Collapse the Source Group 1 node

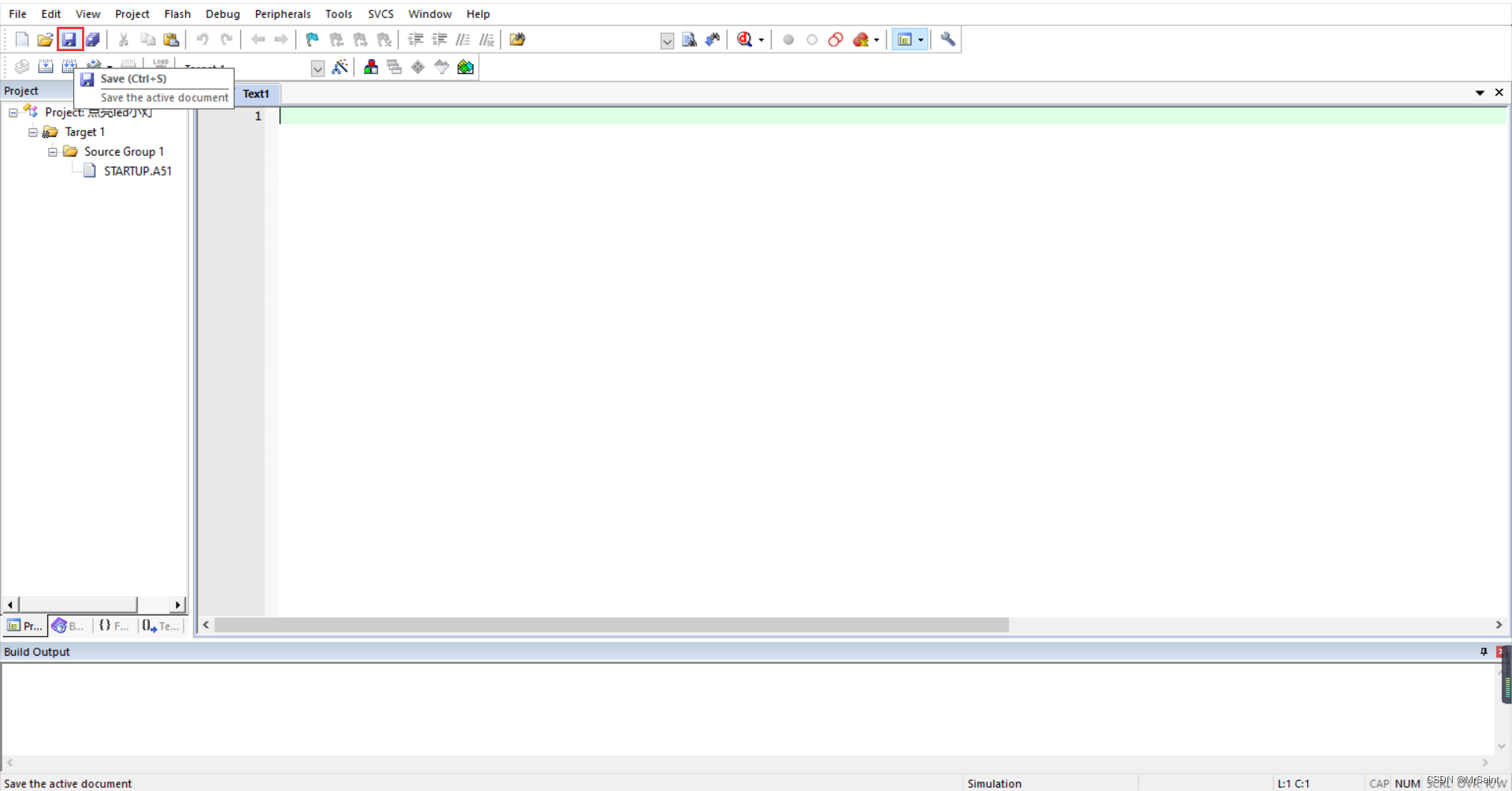(x=53, y=152)
